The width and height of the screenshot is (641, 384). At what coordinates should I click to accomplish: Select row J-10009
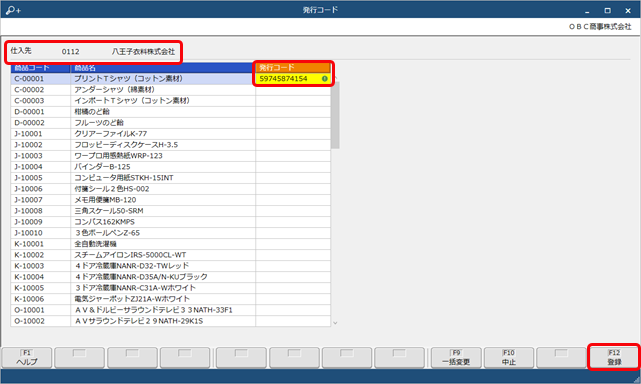[x=170, y=222]
